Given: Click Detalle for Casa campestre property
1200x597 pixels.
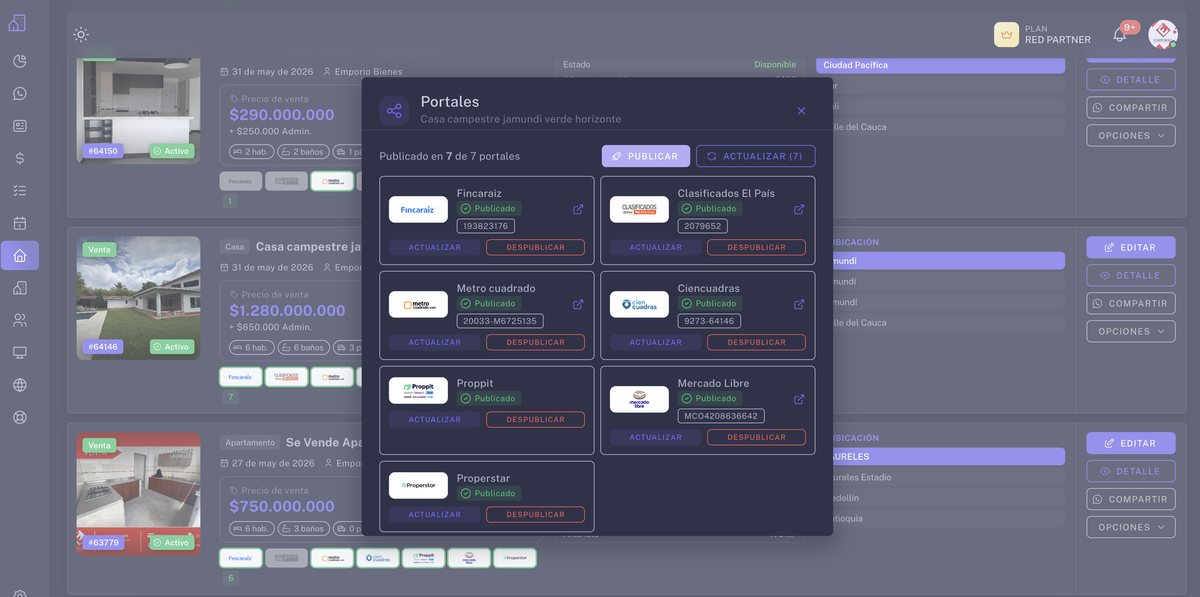Looking at the screenshot, I should 1131,275.
